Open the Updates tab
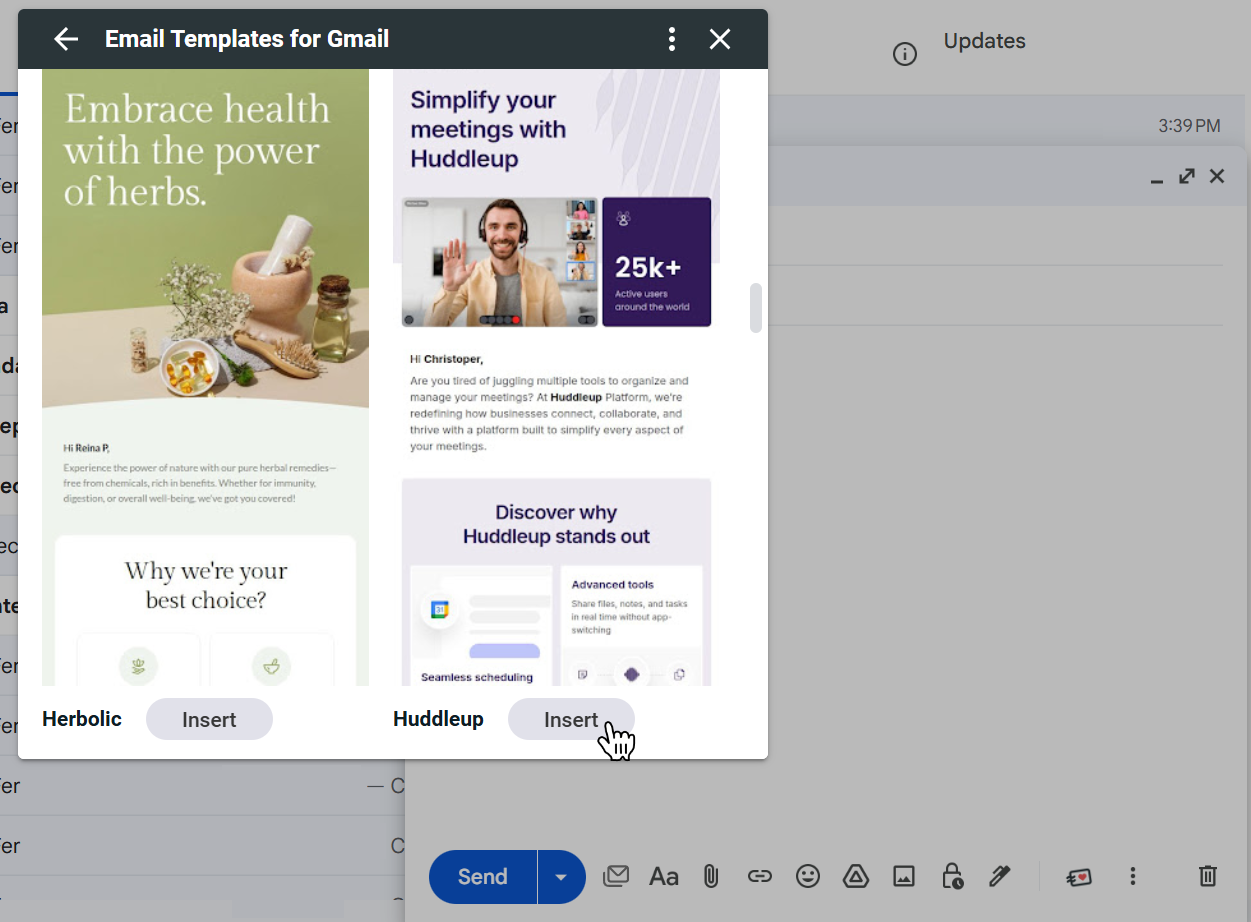The width and height of the screenshot is (1251, 922). pos(984,41)
